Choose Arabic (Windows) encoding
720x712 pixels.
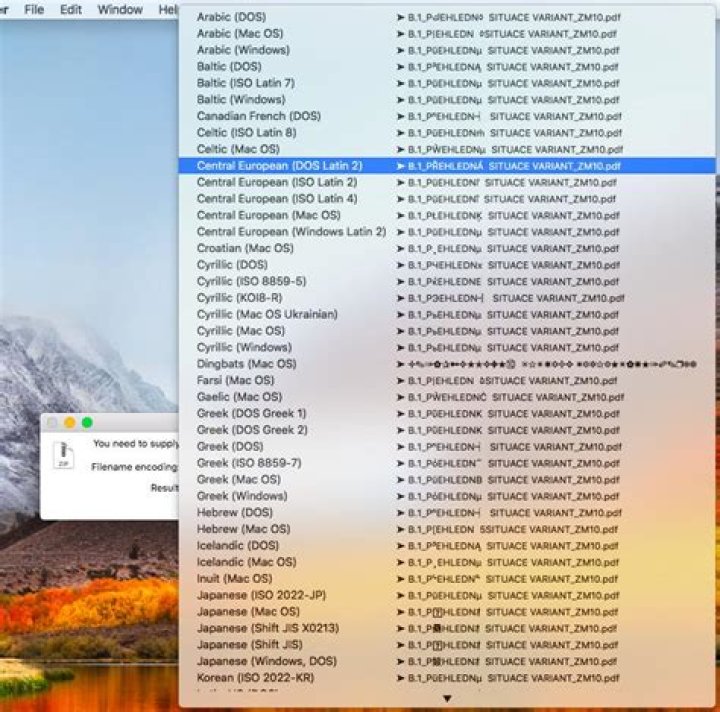point(447,50)
